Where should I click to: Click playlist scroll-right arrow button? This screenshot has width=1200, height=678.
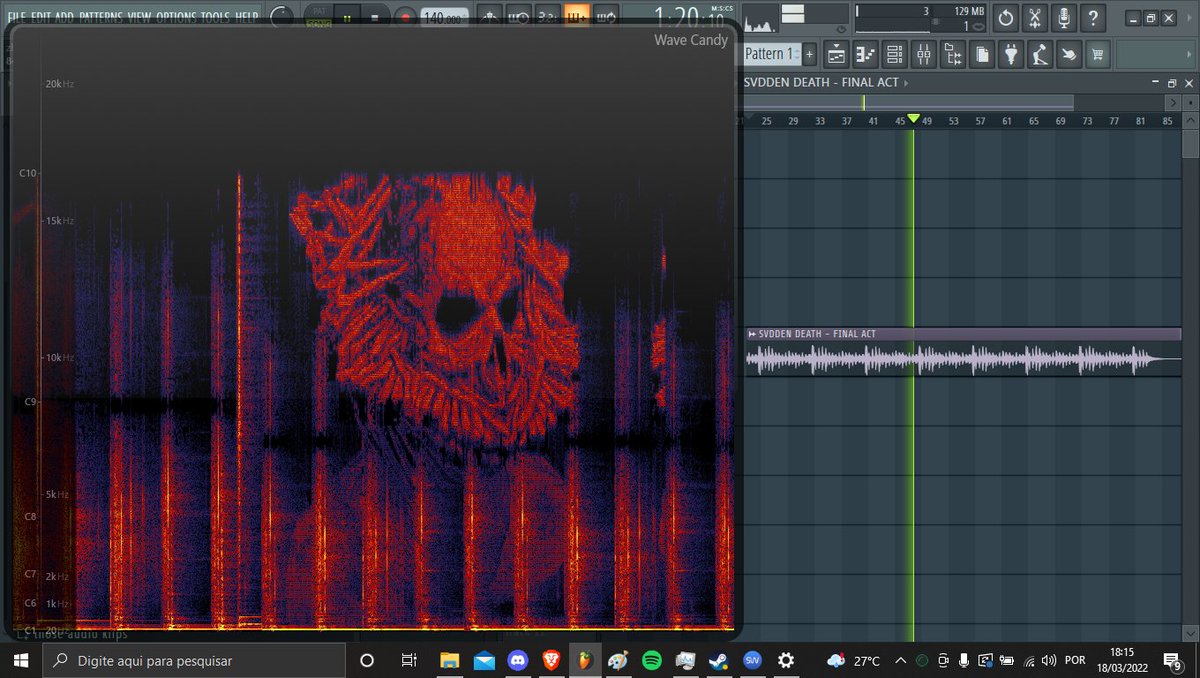(x=1173, y=102)
